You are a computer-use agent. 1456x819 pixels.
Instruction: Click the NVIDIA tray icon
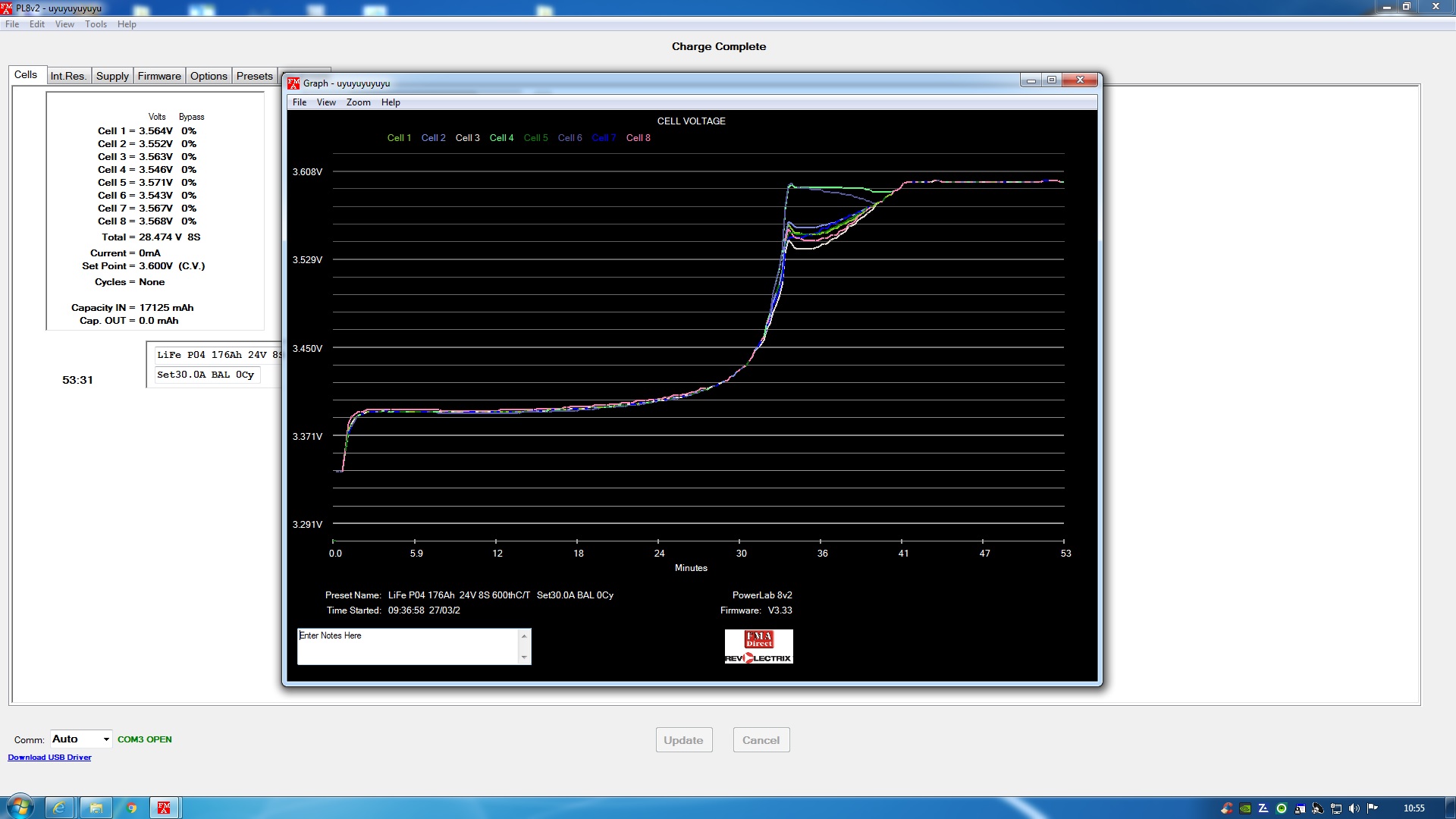point(1245,808)
